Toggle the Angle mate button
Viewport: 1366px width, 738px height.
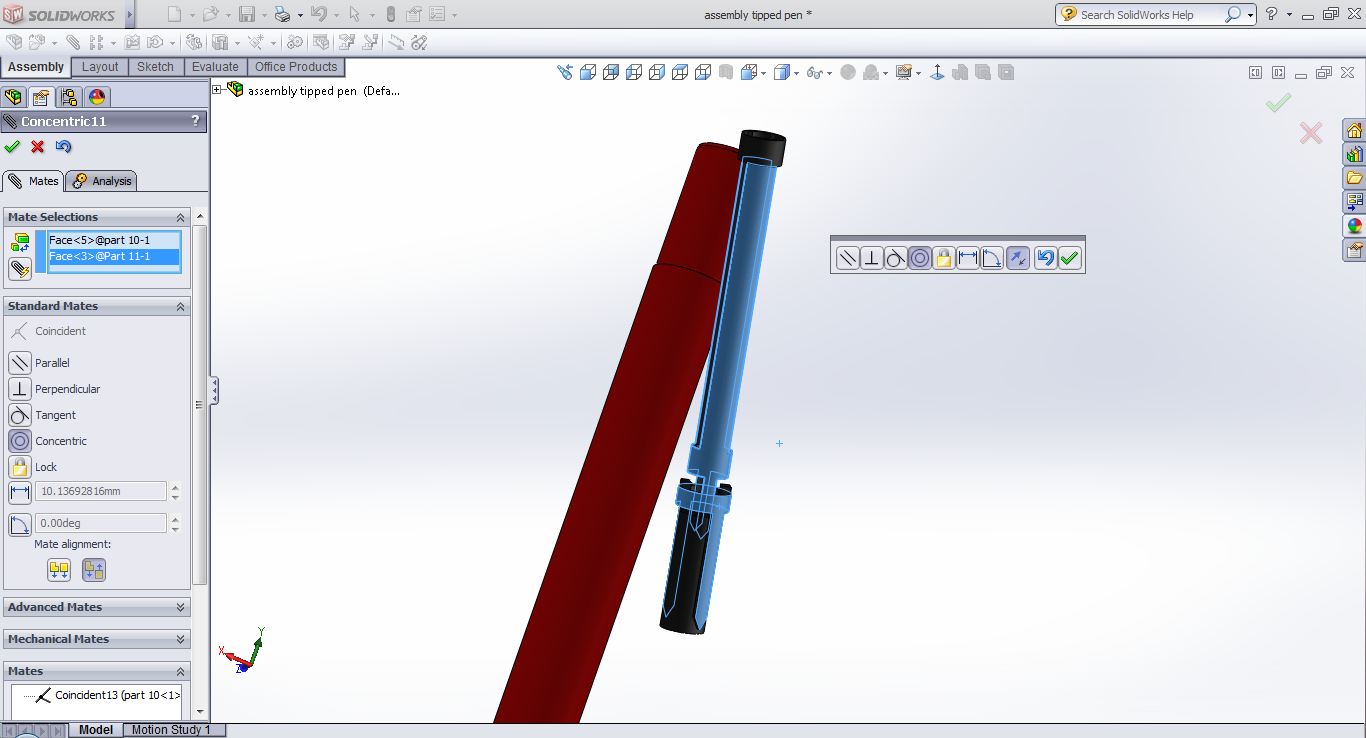tap(20, 524)
